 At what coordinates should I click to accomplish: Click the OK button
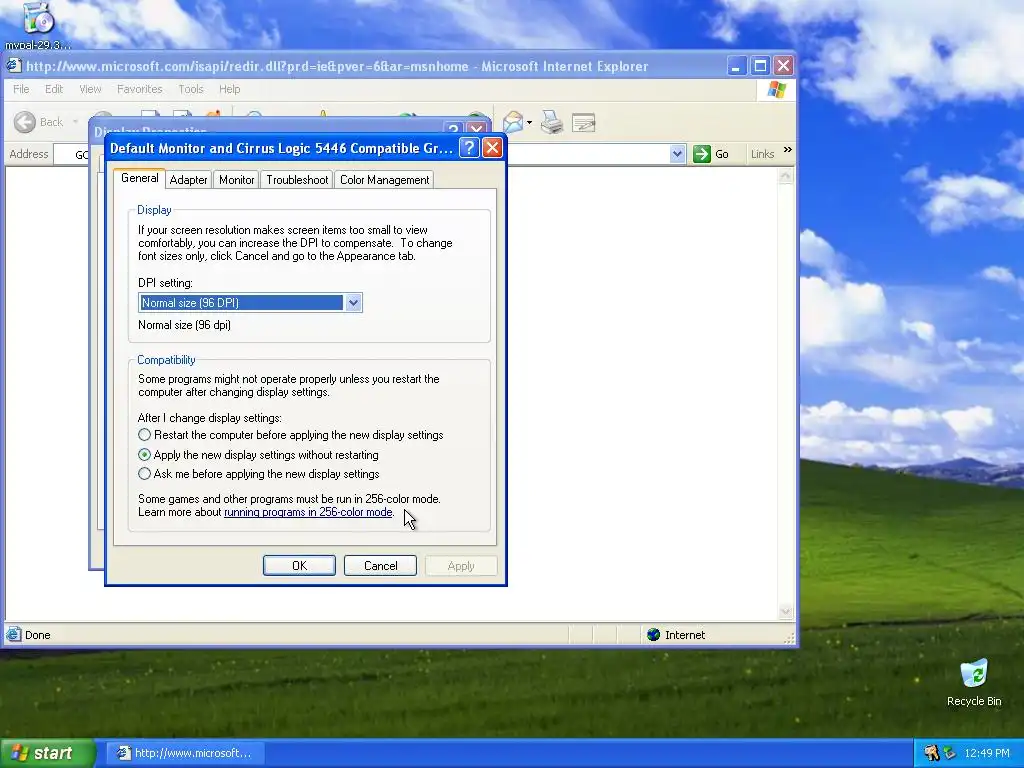[x=299, y=566]
